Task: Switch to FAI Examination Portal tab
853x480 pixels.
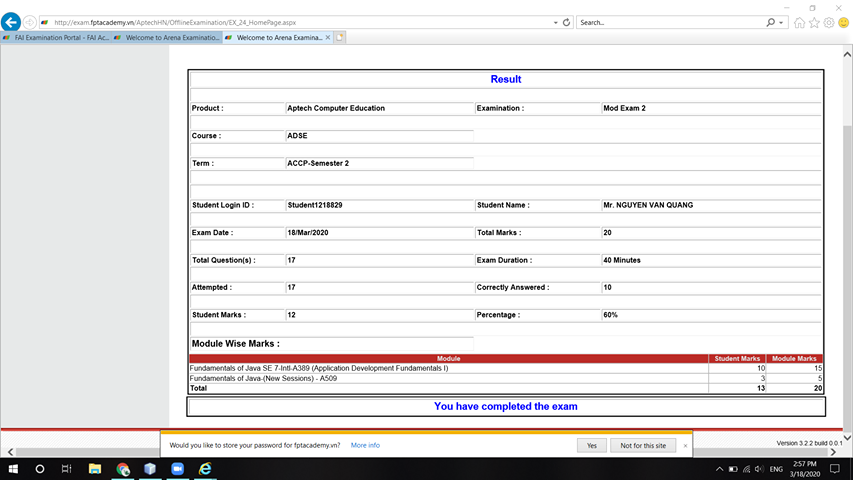Action: 56,38
